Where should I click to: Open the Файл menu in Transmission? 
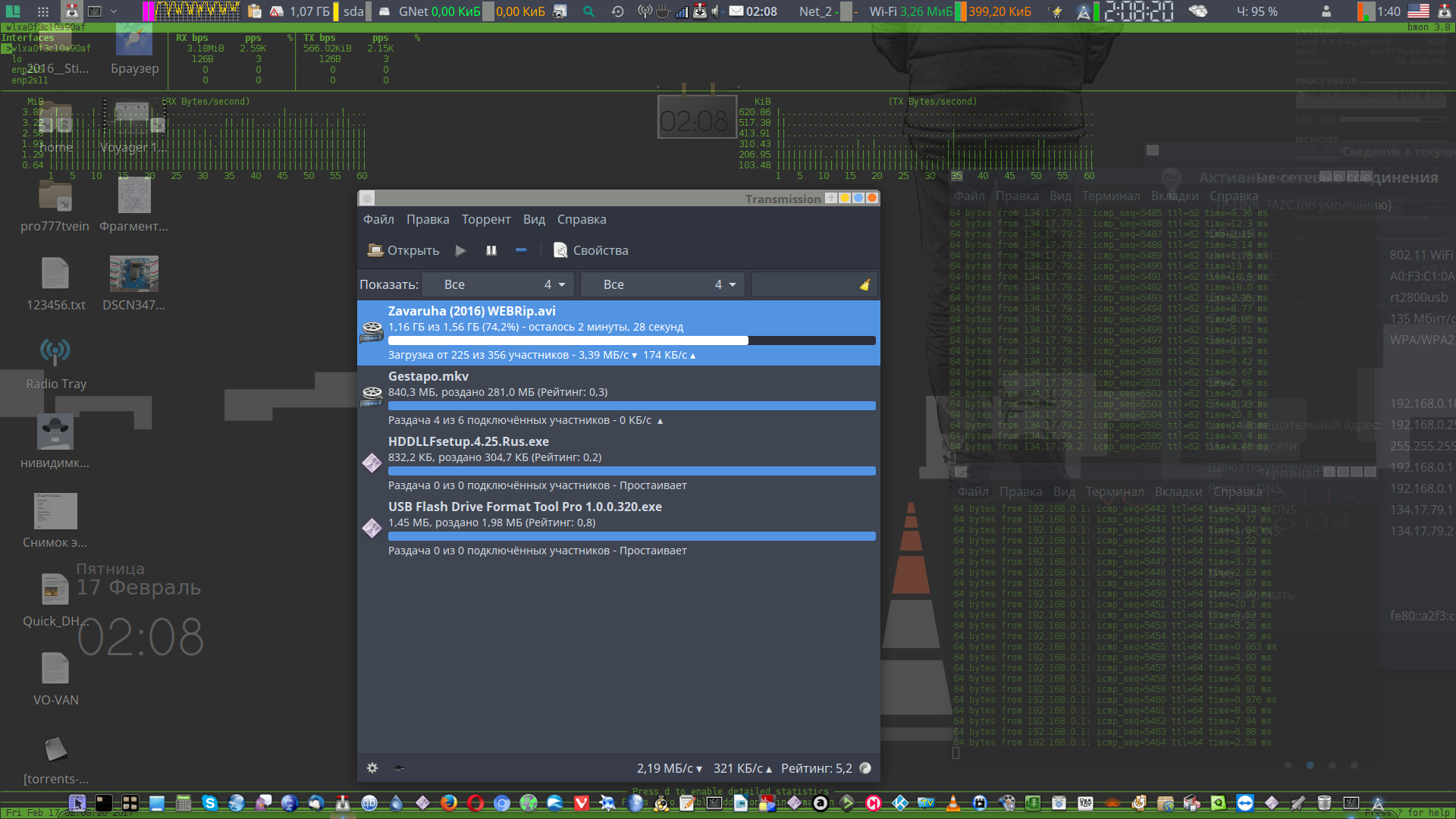tap(378, 219)
